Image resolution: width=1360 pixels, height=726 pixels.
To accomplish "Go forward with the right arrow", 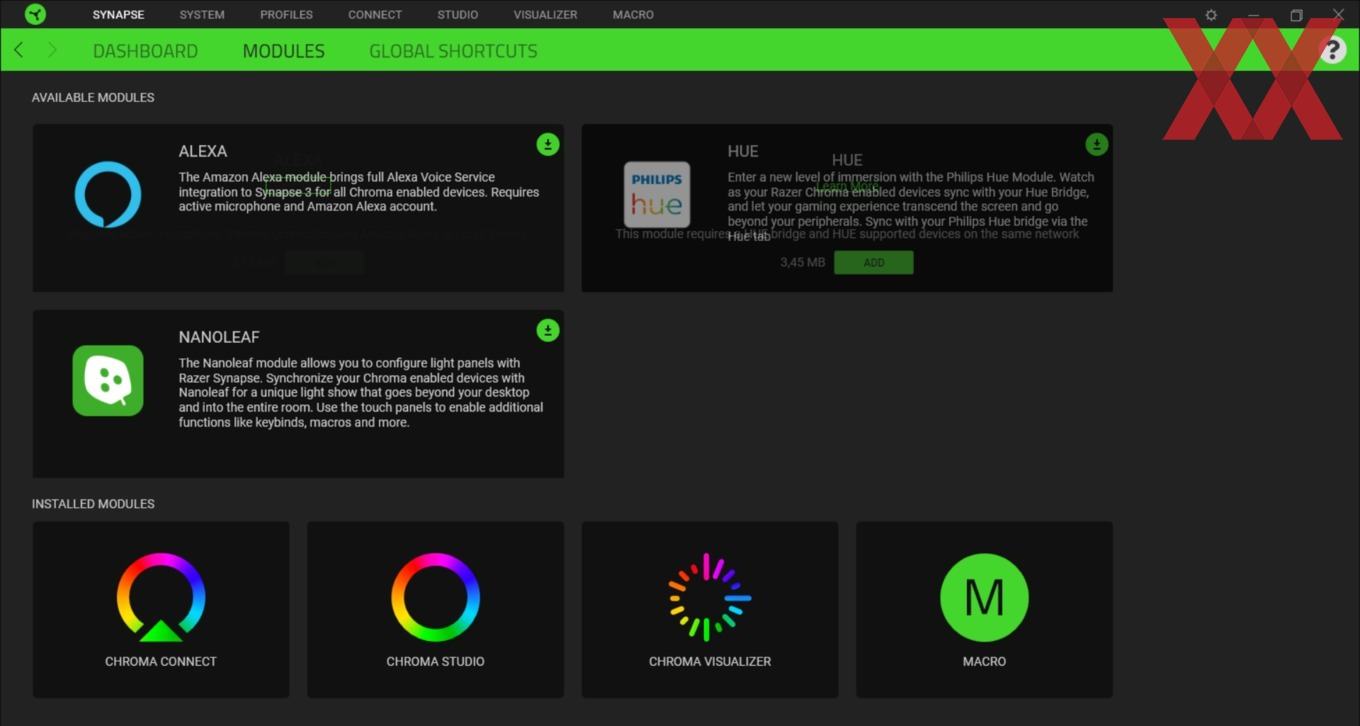I will tap(52, 50).
